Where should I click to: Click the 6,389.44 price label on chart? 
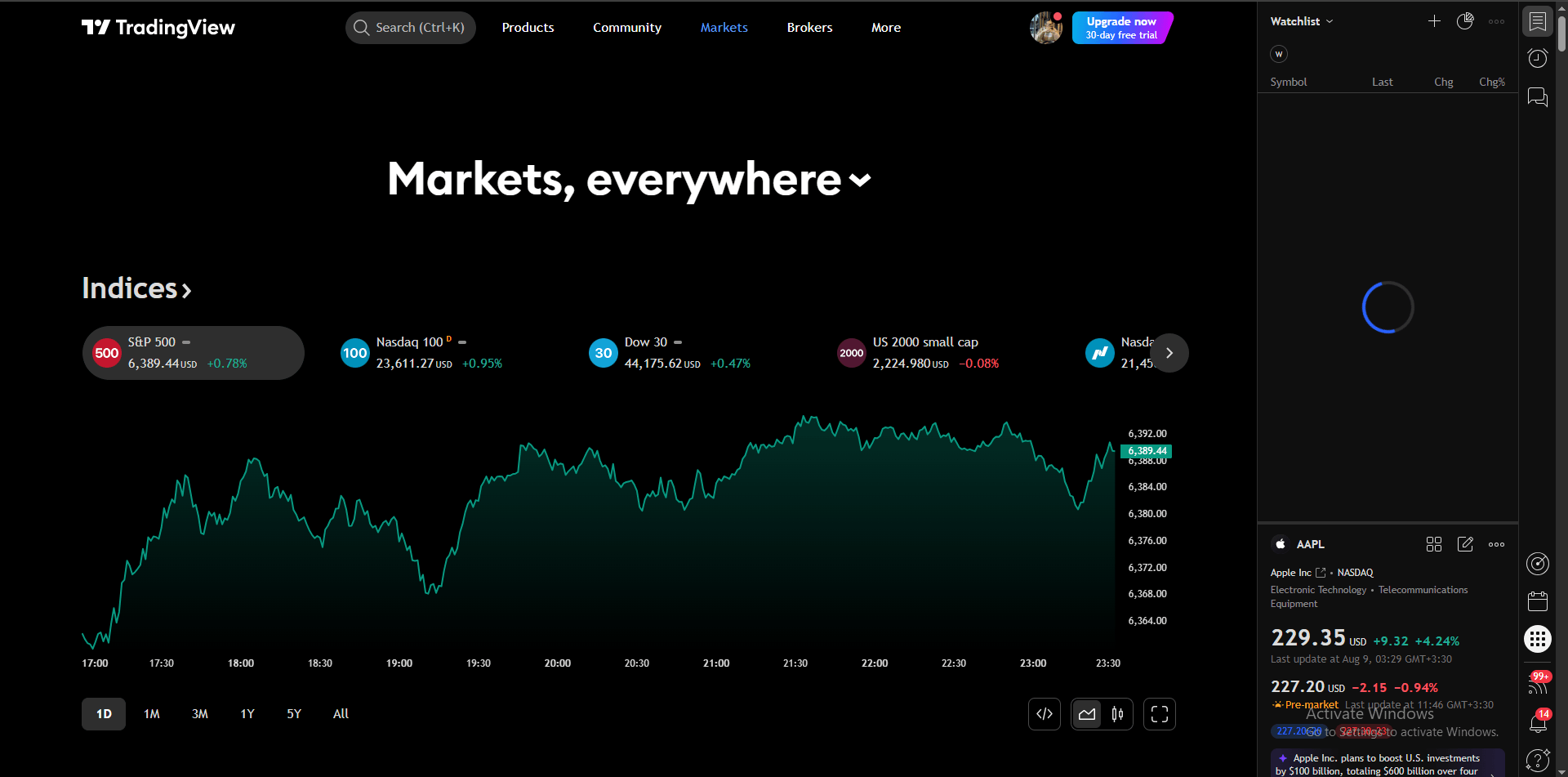pyautogui.click(x=1147, y=451)
